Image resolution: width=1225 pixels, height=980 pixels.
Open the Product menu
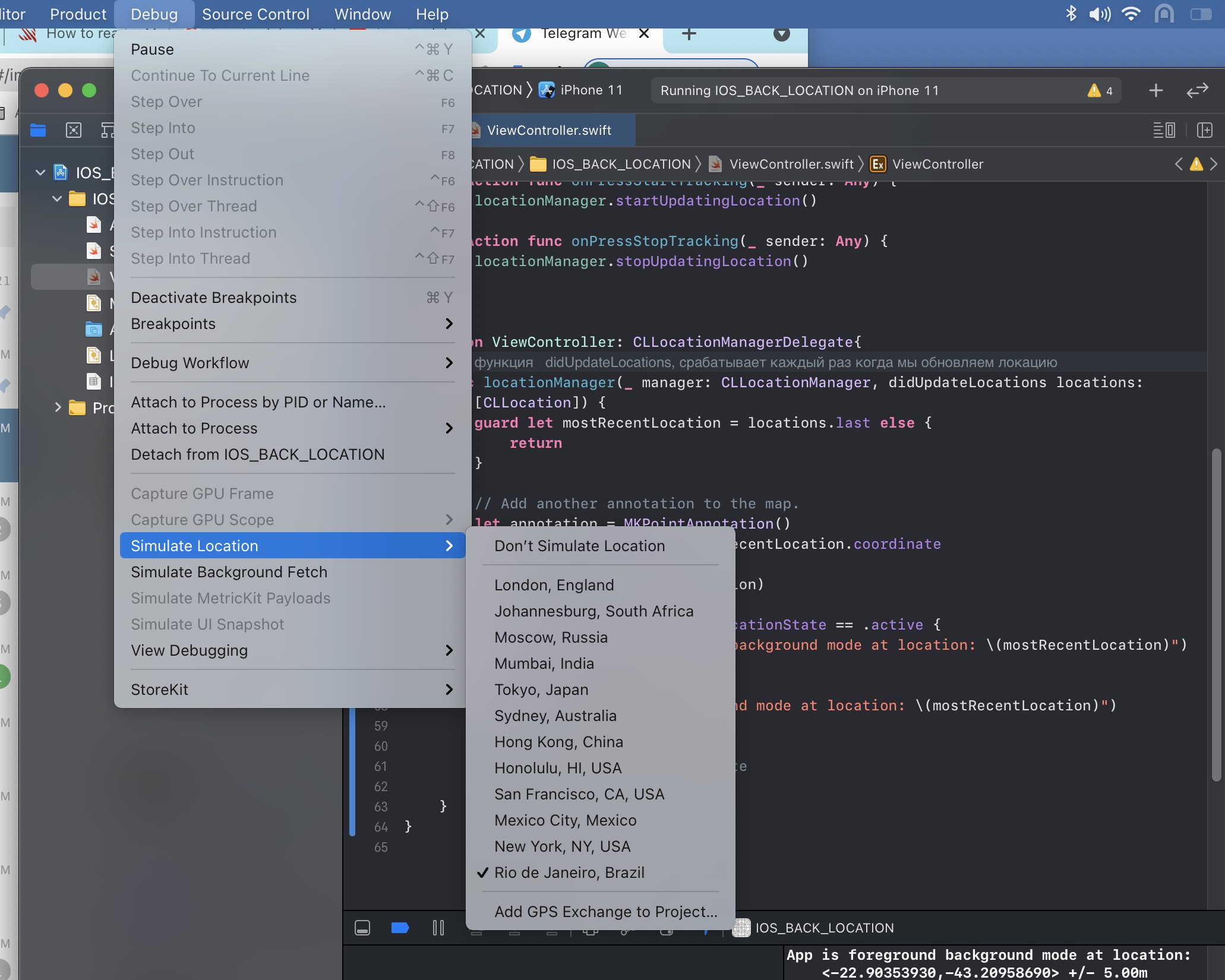(x=78, y=14)
